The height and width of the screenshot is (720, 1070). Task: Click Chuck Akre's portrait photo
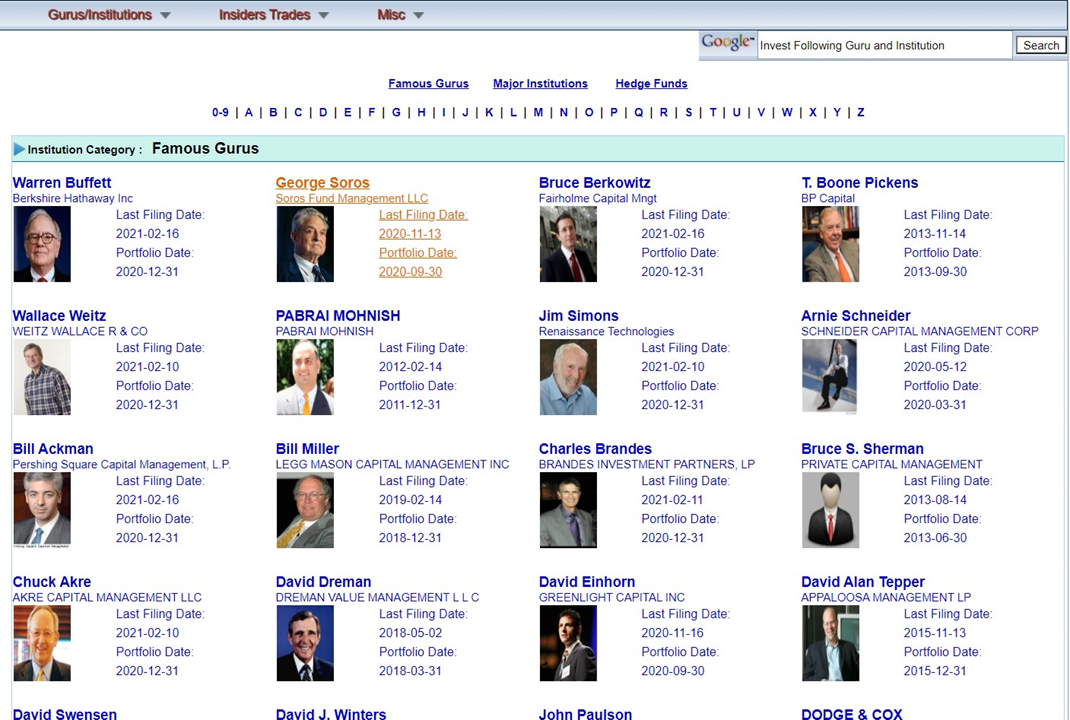(42, 644)
